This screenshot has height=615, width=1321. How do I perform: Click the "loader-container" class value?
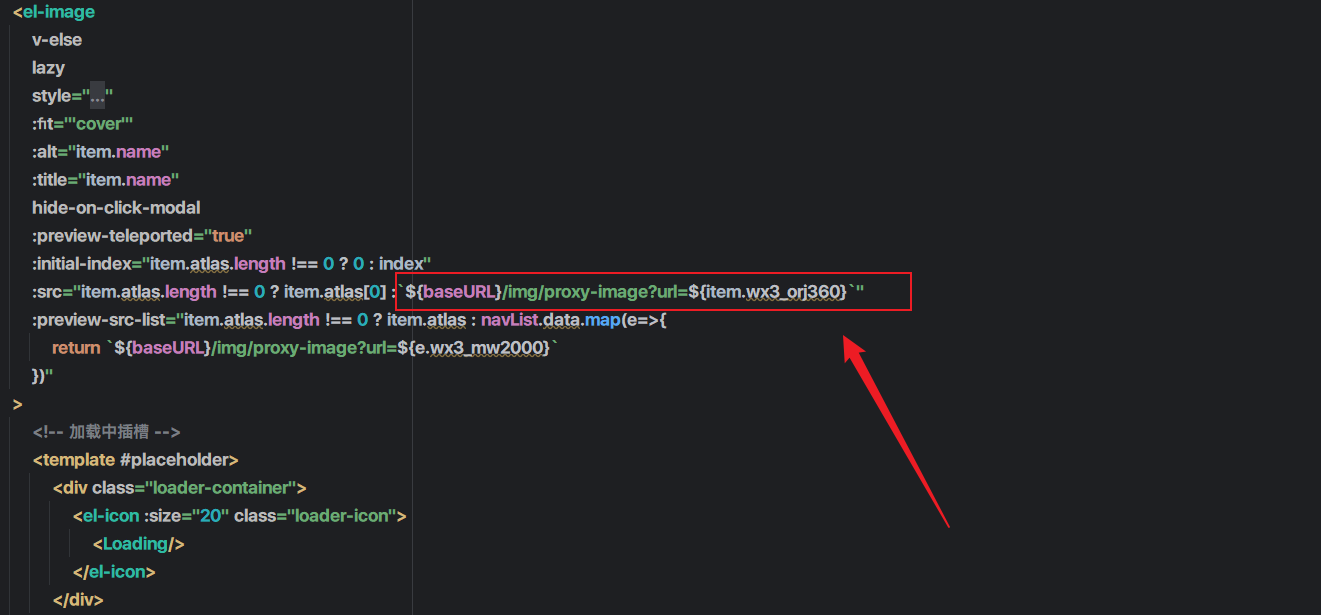(x=224, y=488)
